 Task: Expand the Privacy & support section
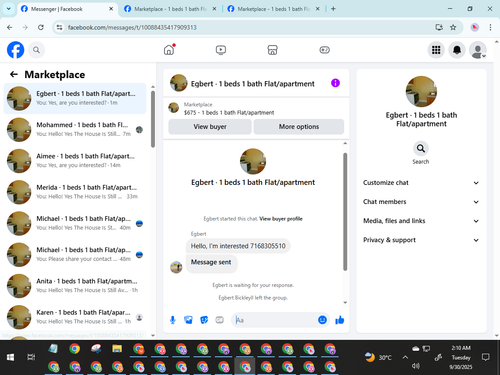(x=421, y=240)
